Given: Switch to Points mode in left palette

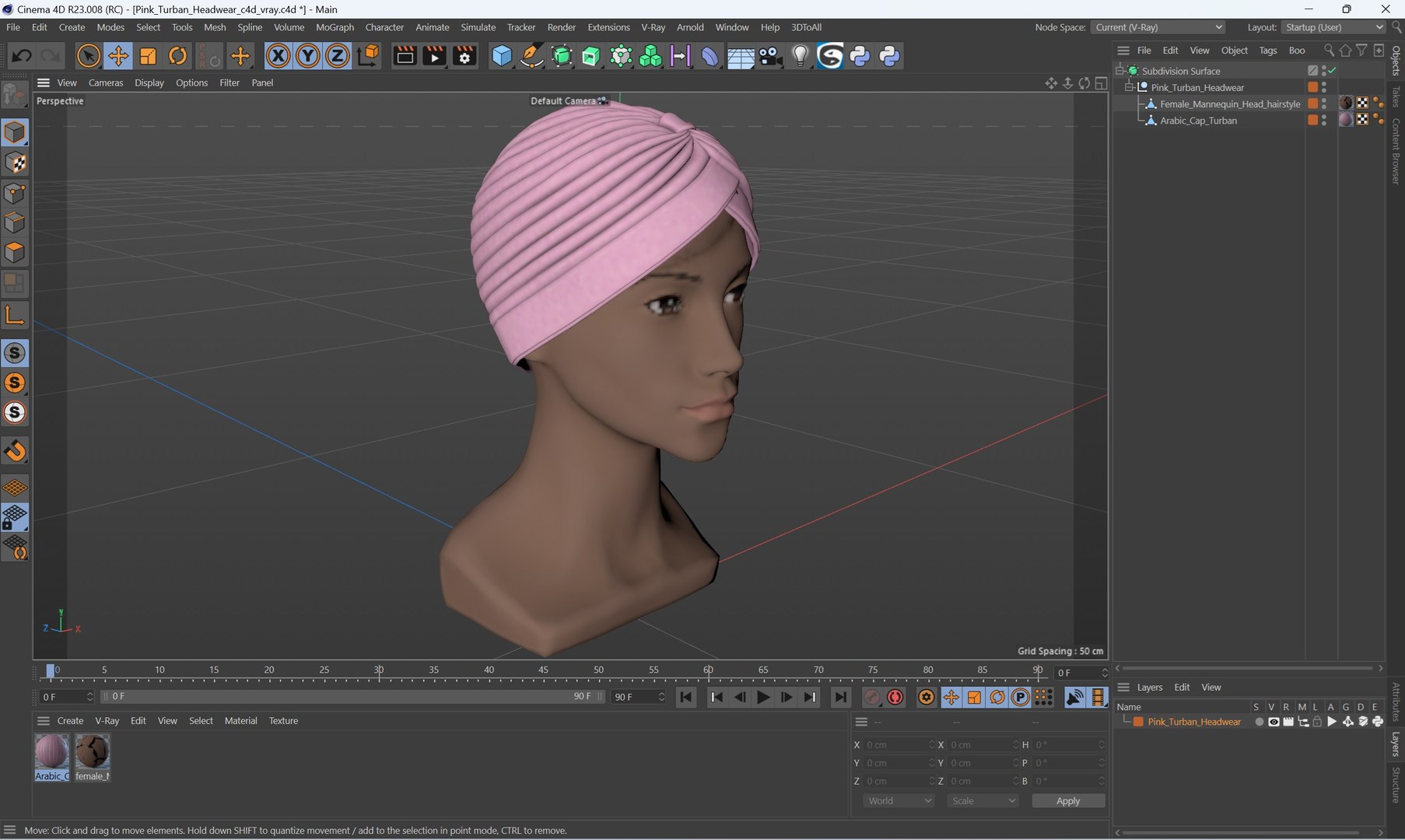Looking at the screenshot, I should (x=15, y=193).
